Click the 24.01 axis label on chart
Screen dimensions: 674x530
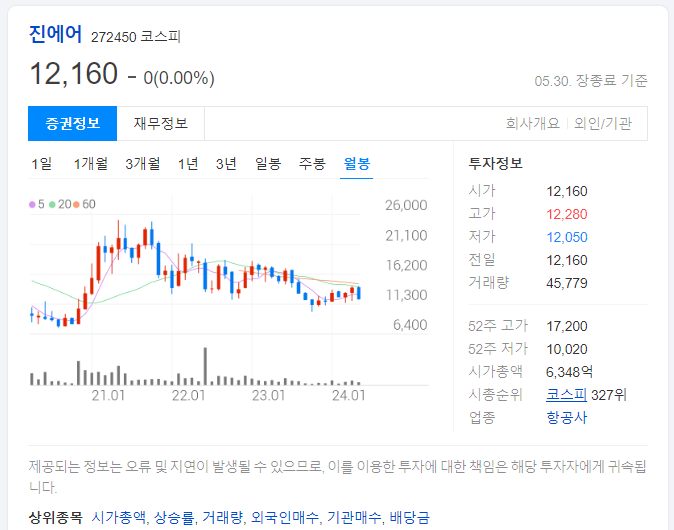click(349, 395)
